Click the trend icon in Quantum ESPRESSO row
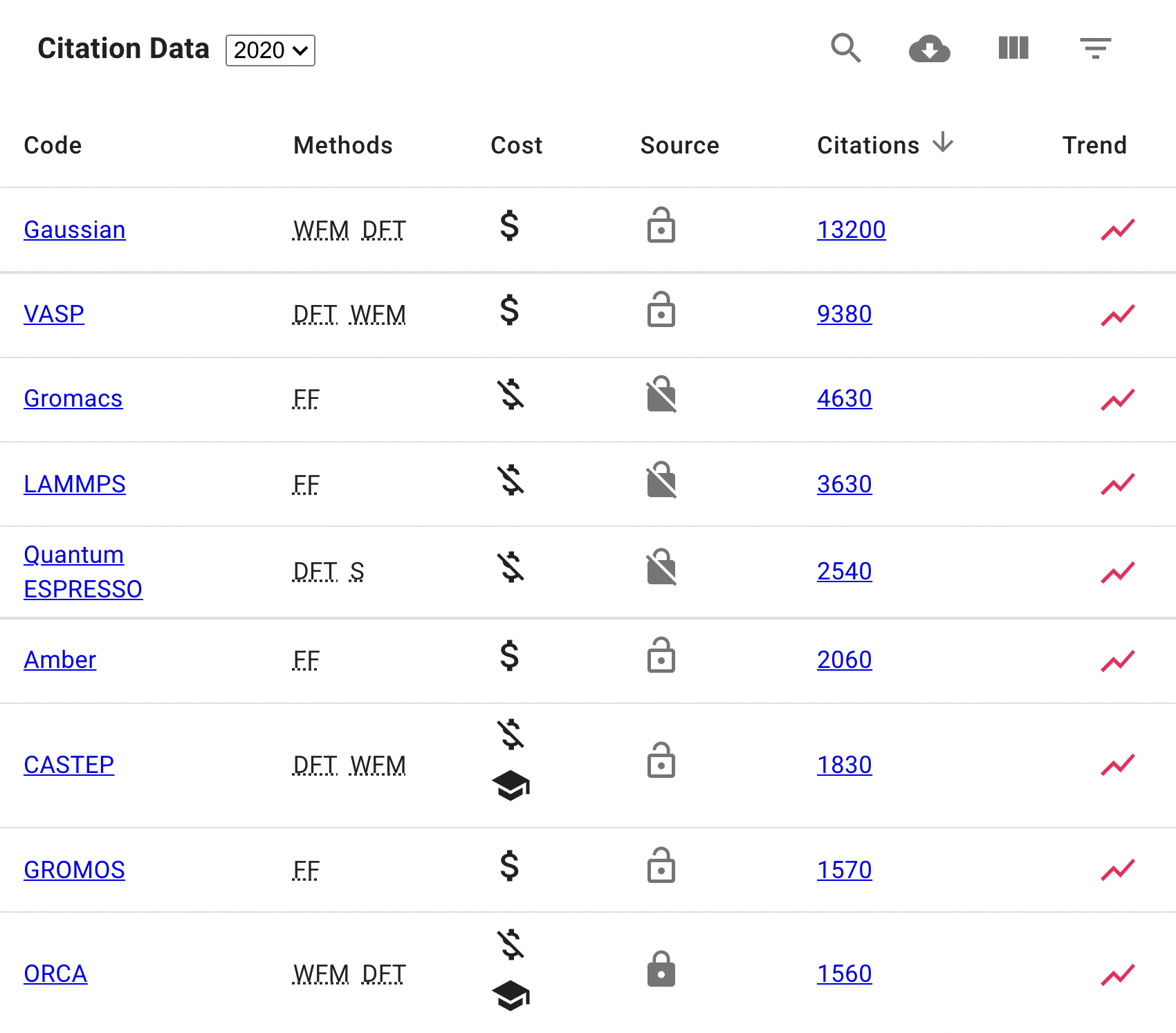 point(1118,573)
